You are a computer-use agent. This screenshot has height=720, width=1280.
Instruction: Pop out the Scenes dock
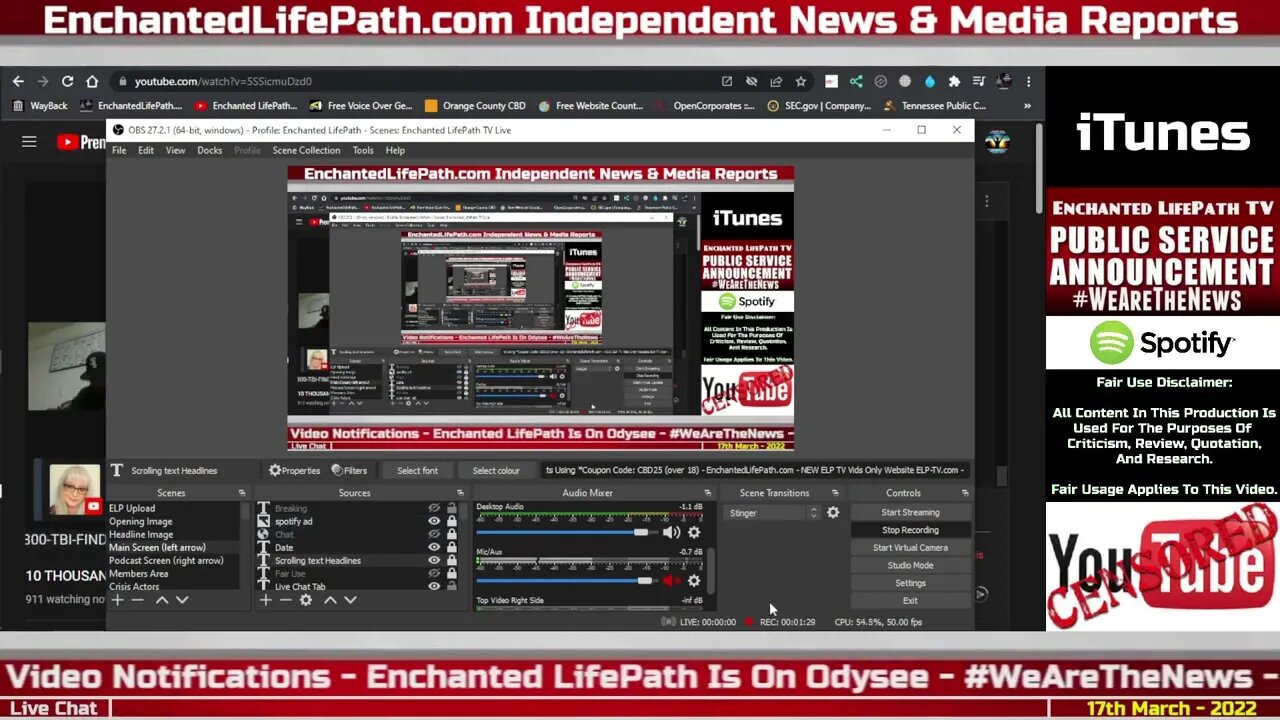pos(242,493)
